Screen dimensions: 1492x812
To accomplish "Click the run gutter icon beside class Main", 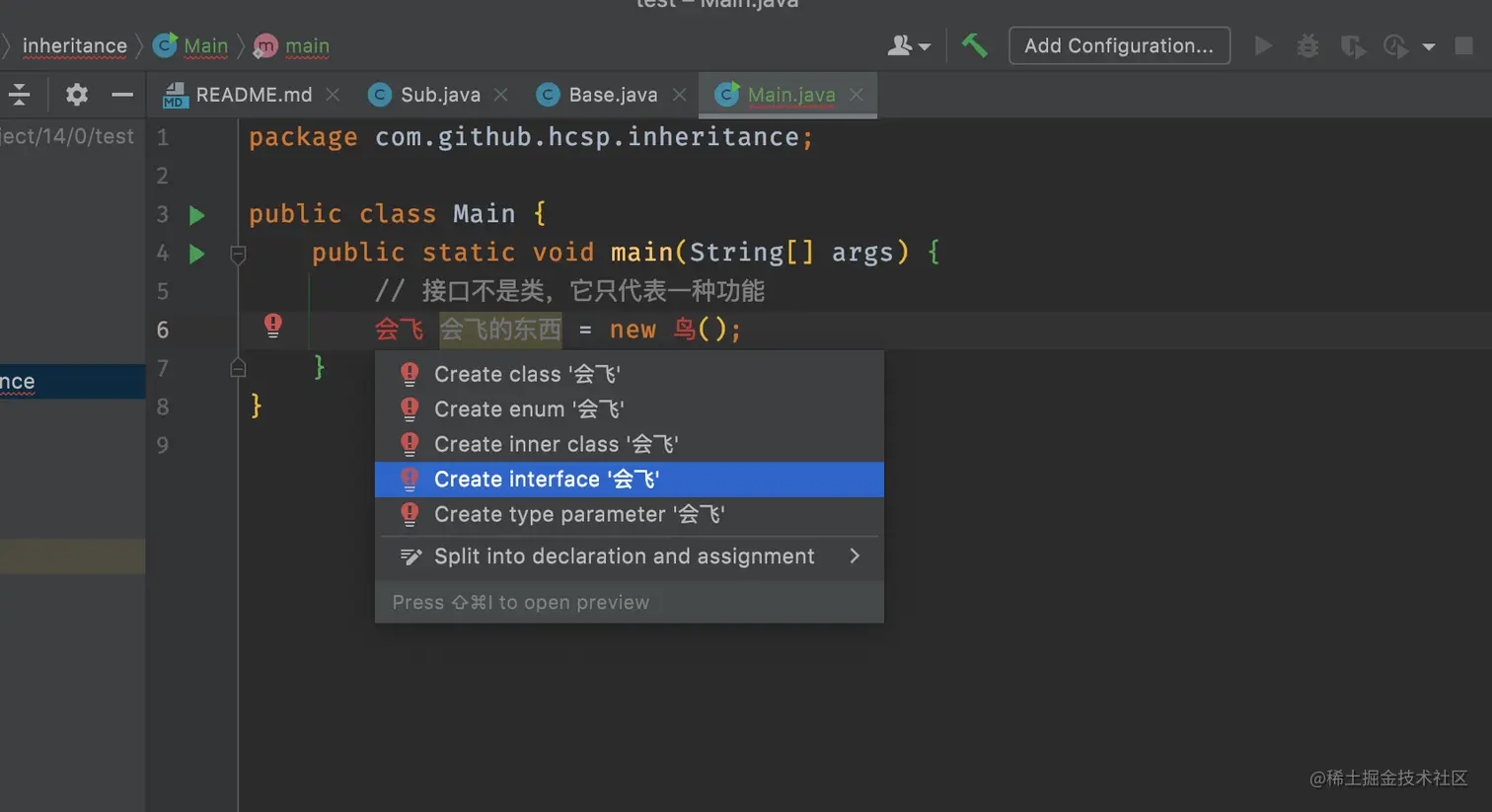I will point(196,215).
